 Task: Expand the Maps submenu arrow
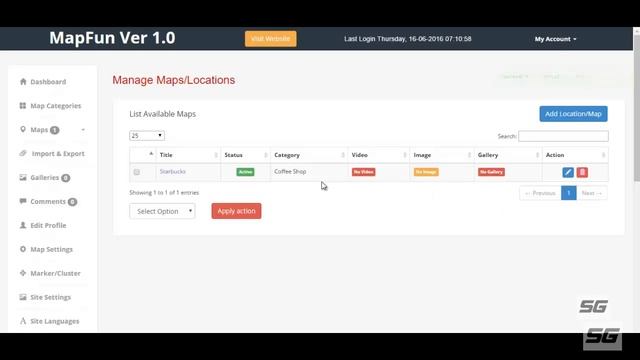coord(83,130)
